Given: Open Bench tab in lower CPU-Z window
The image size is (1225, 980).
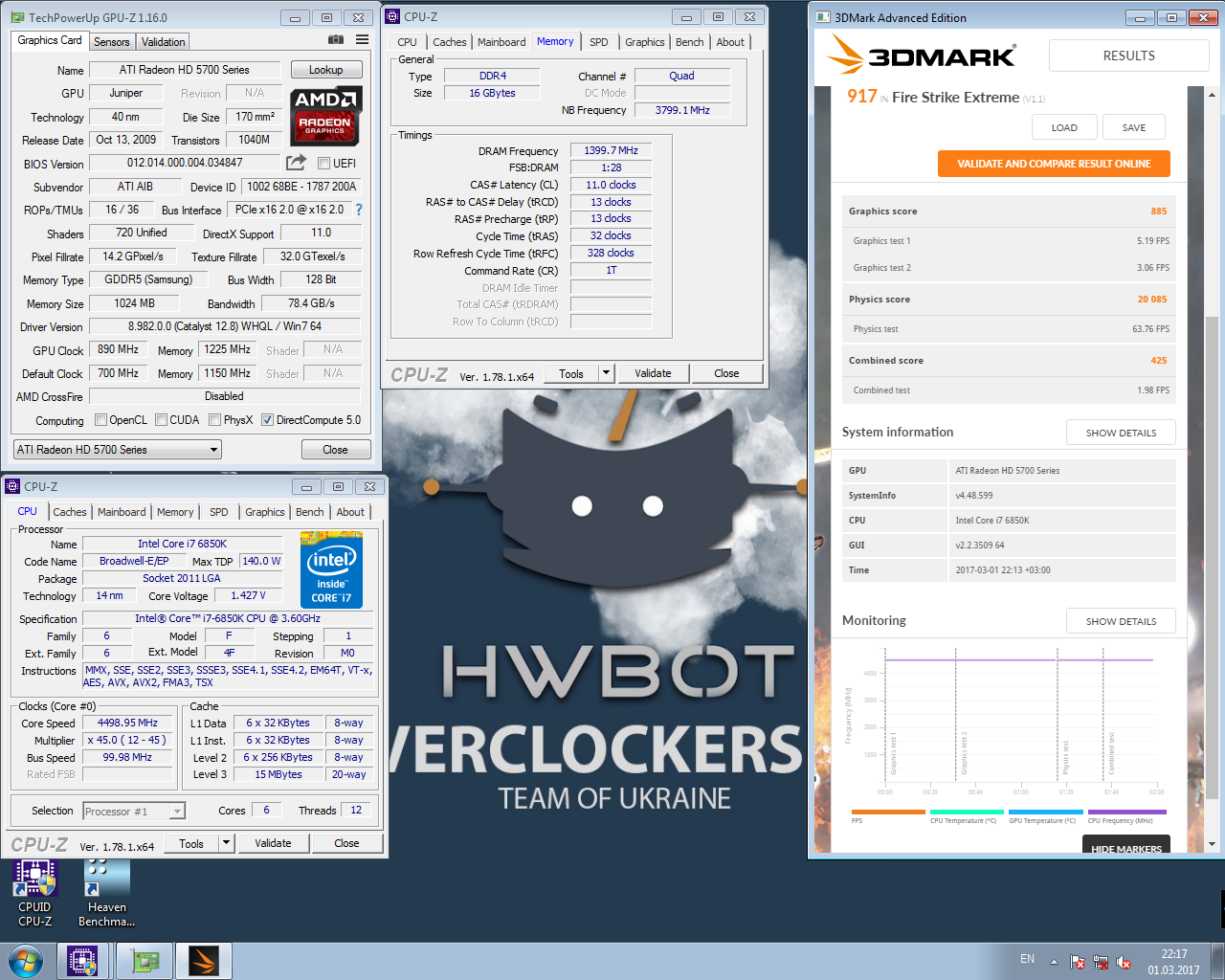Looking at the screenshot, I should (309, 512).
